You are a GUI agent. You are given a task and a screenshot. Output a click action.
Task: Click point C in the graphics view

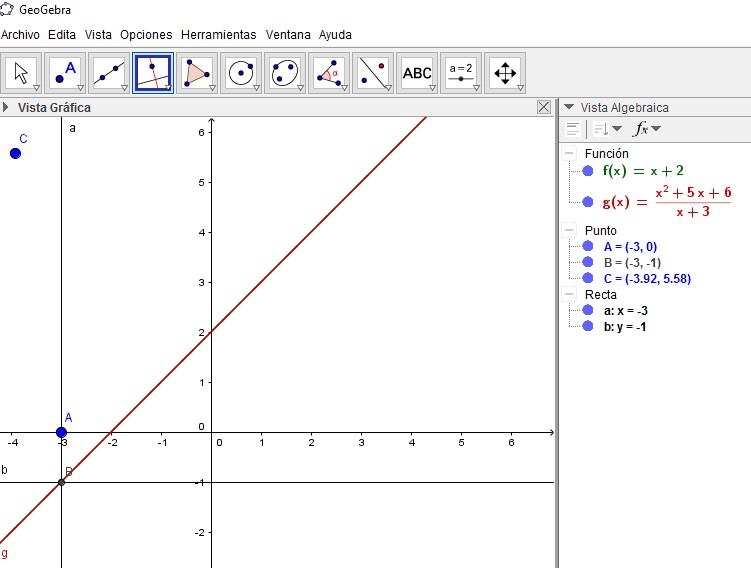tap(15, 153)
